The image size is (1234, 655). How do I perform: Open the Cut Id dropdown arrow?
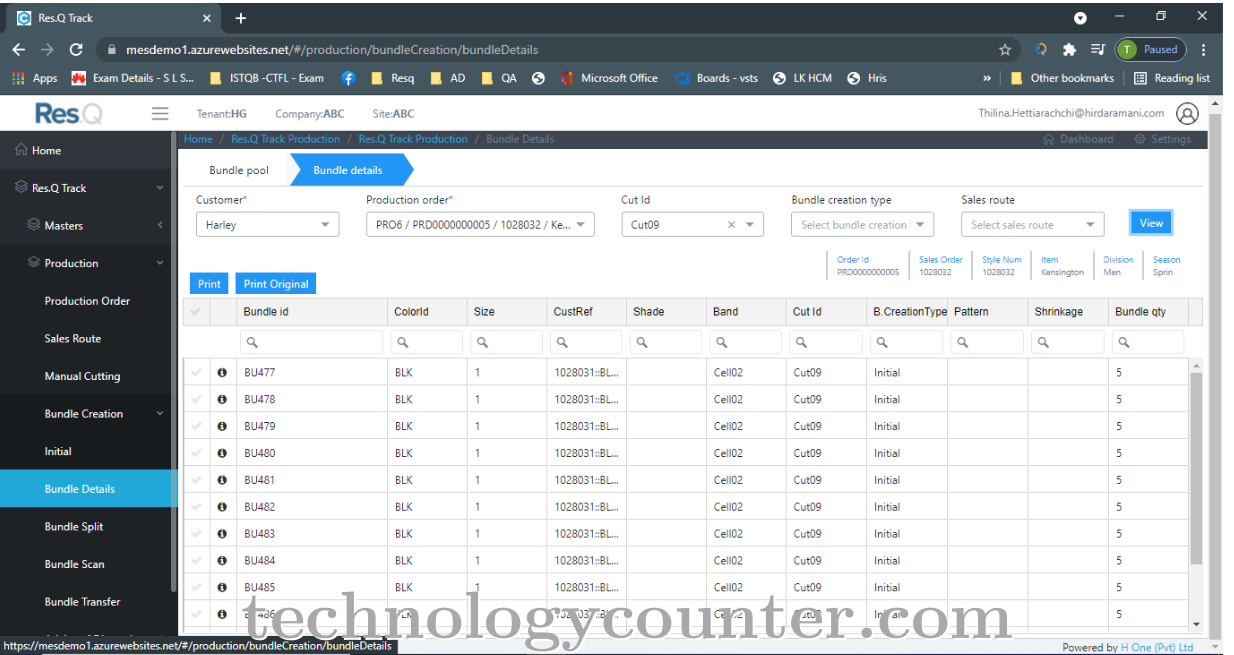[x=750, y=225]
